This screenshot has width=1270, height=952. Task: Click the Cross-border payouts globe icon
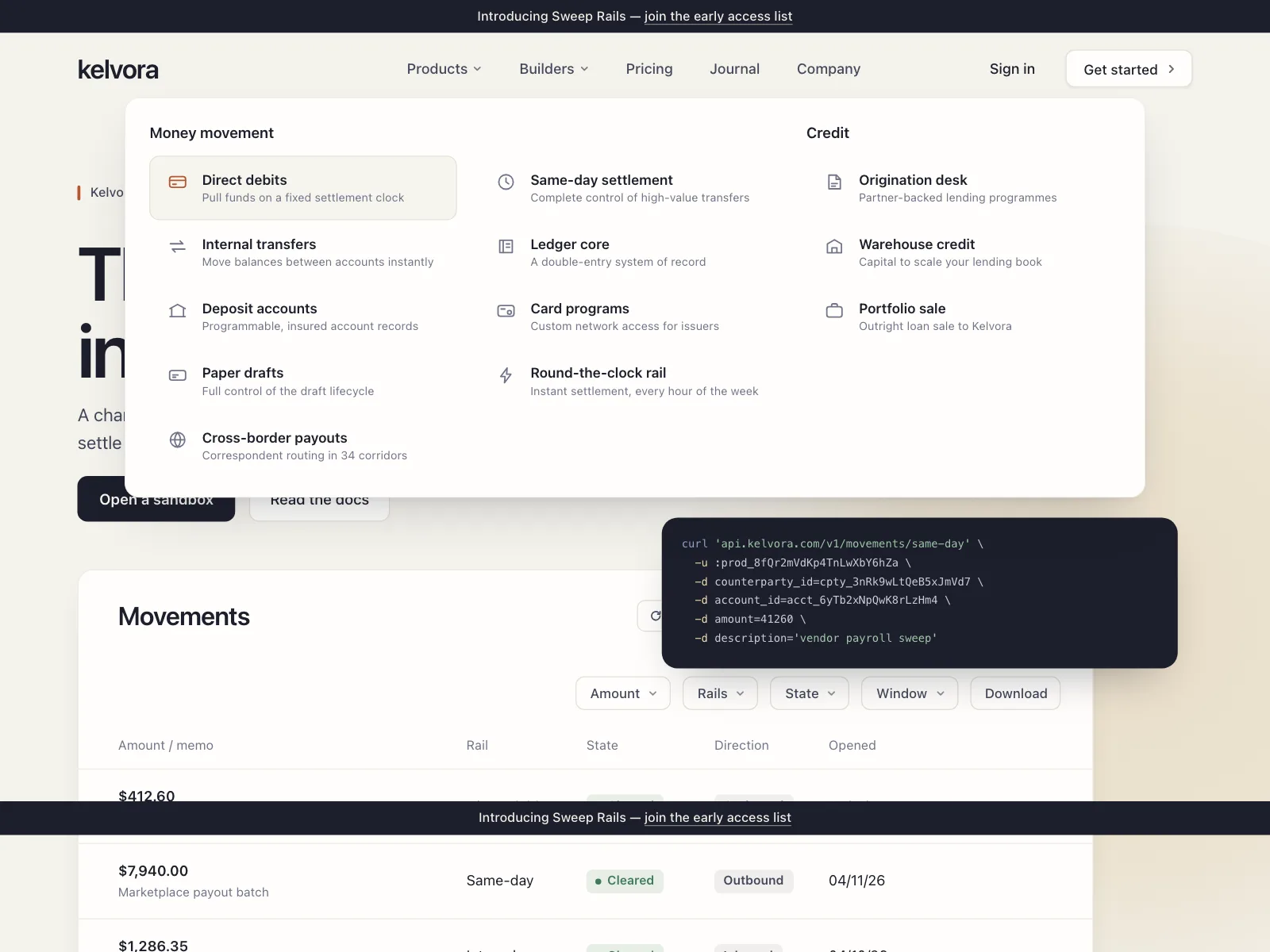178,440
